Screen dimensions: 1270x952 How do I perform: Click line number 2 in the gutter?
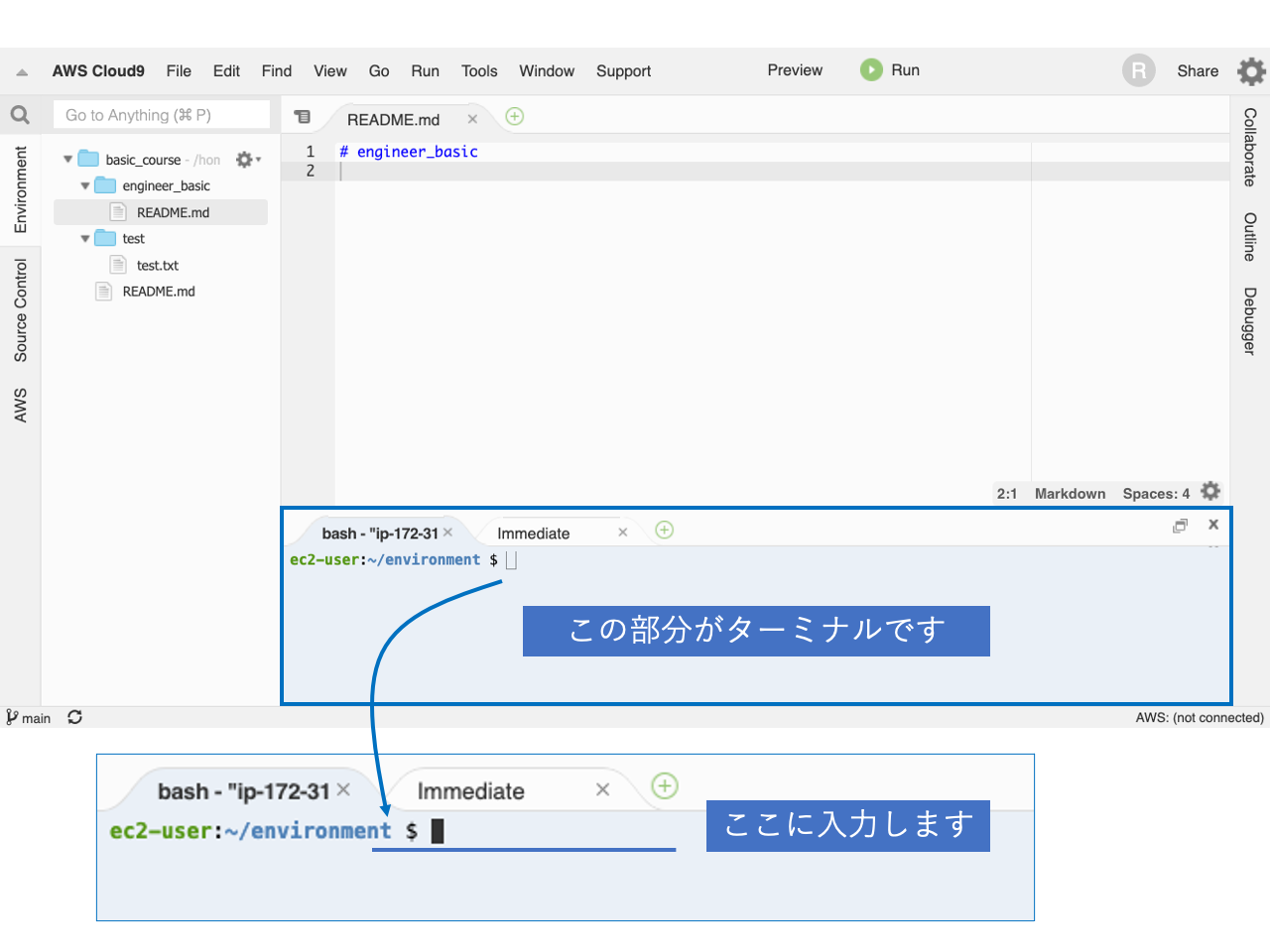(310, 171)
